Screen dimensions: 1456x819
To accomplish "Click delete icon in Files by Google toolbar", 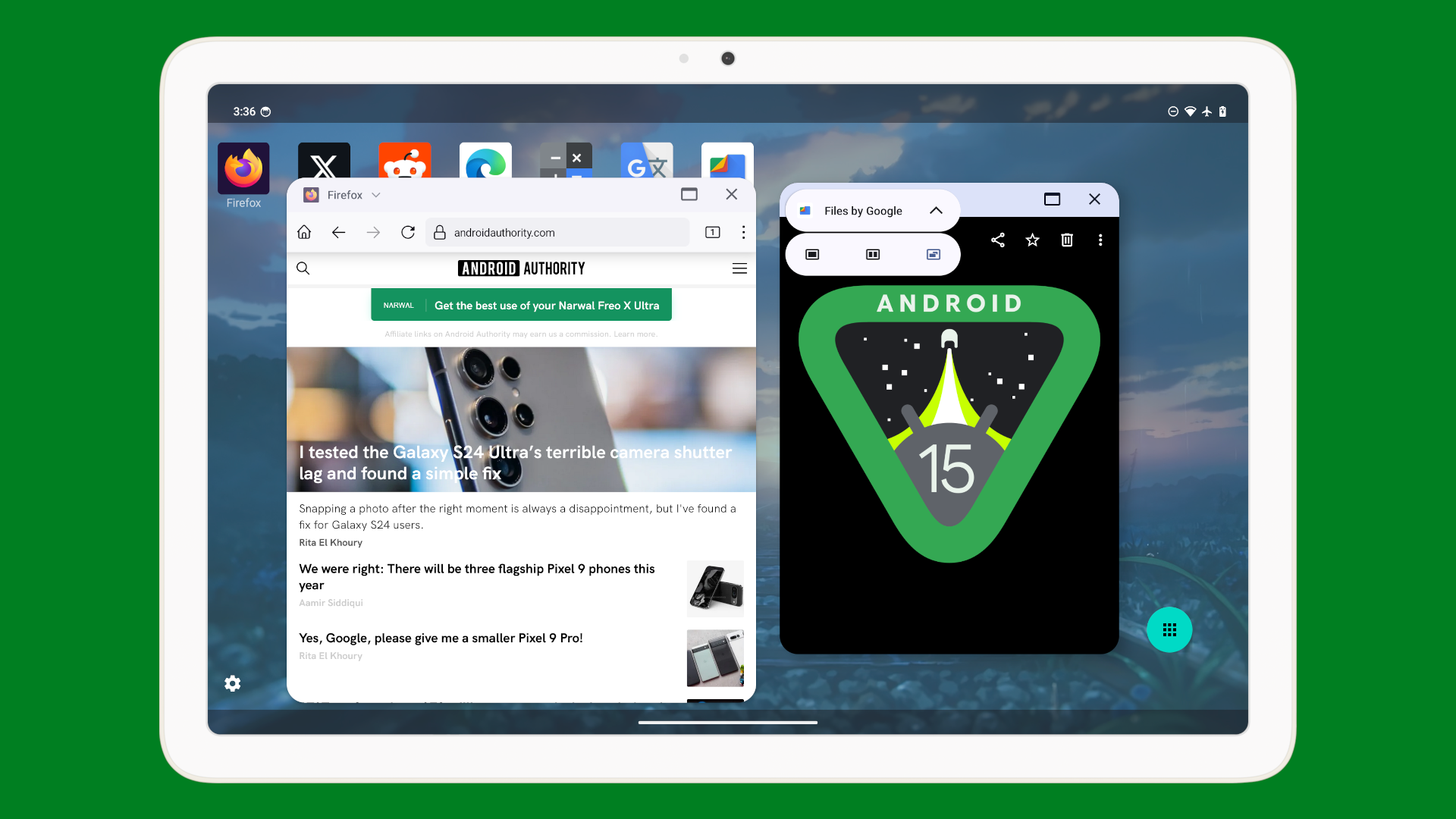I will pos(1066,240).
